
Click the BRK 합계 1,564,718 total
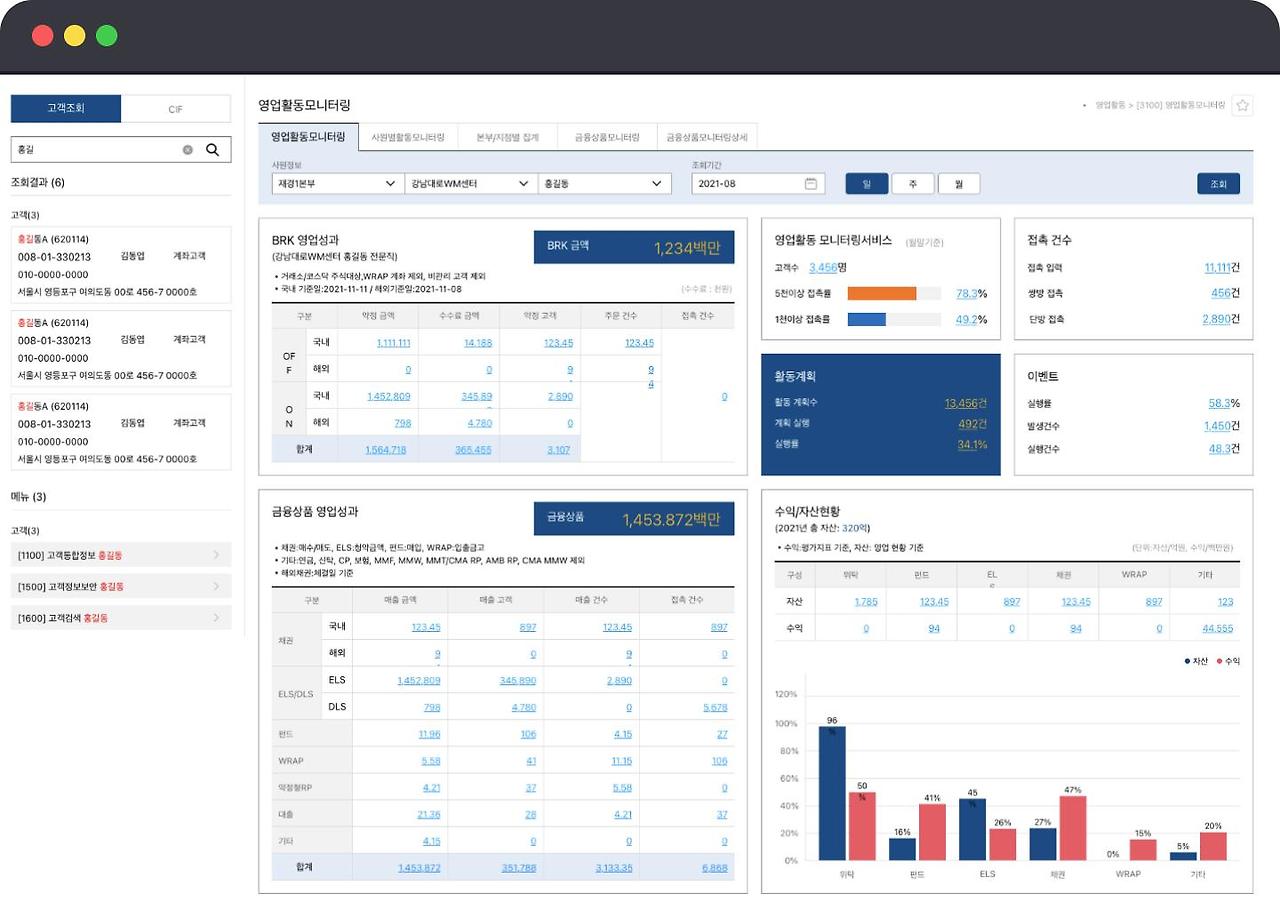[386, 450]
